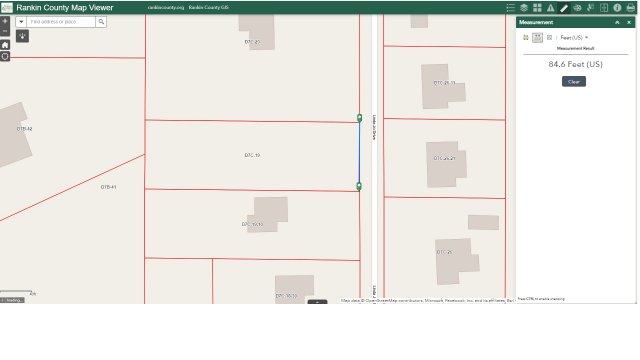Open the Print widget
The image size is (640, 360).
coord(631,8)
